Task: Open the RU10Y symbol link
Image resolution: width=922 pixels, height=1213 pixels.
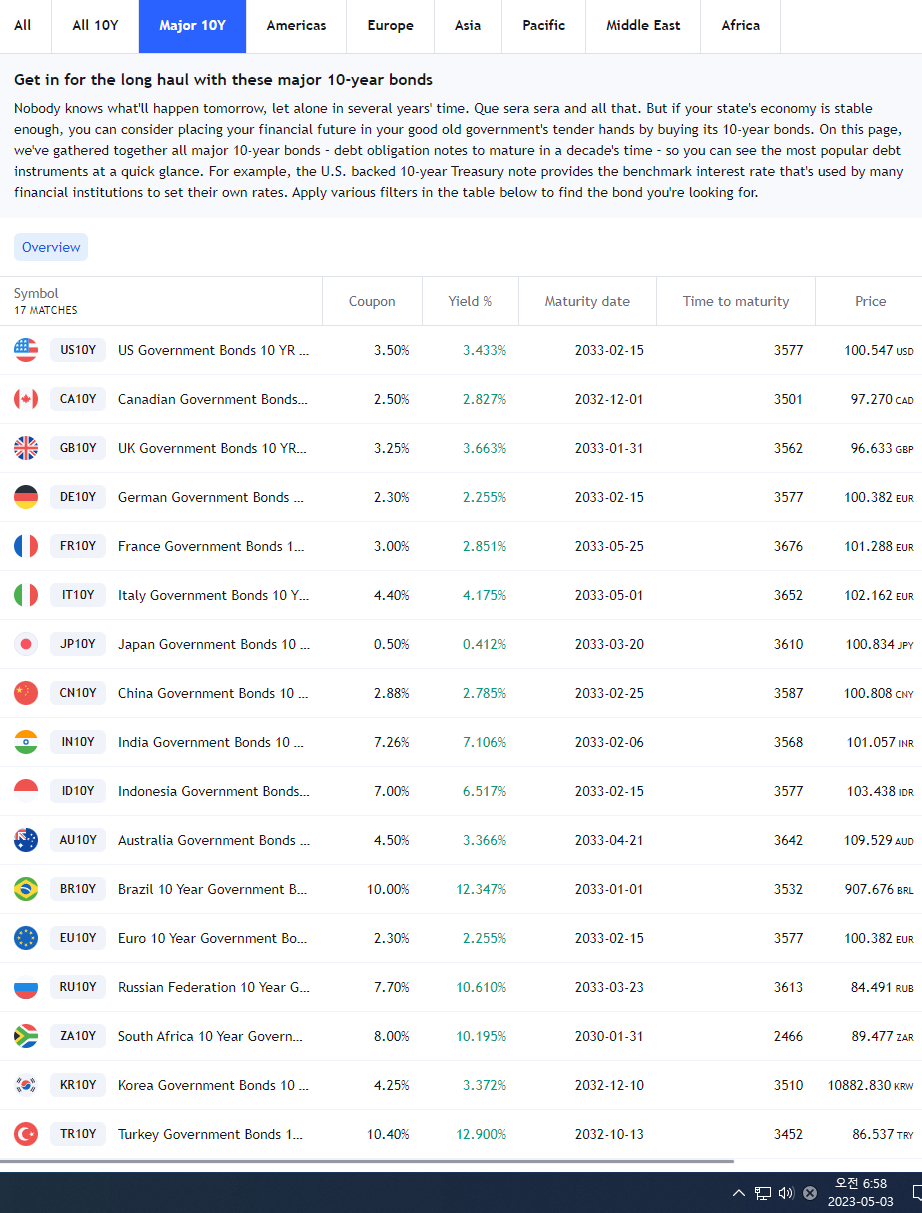Action: pos(78,987)
